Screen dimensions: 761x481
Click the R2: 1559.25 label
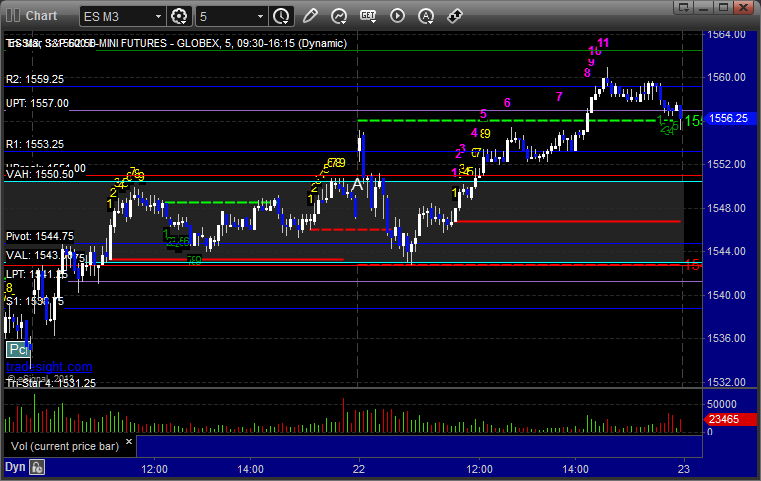35,79
